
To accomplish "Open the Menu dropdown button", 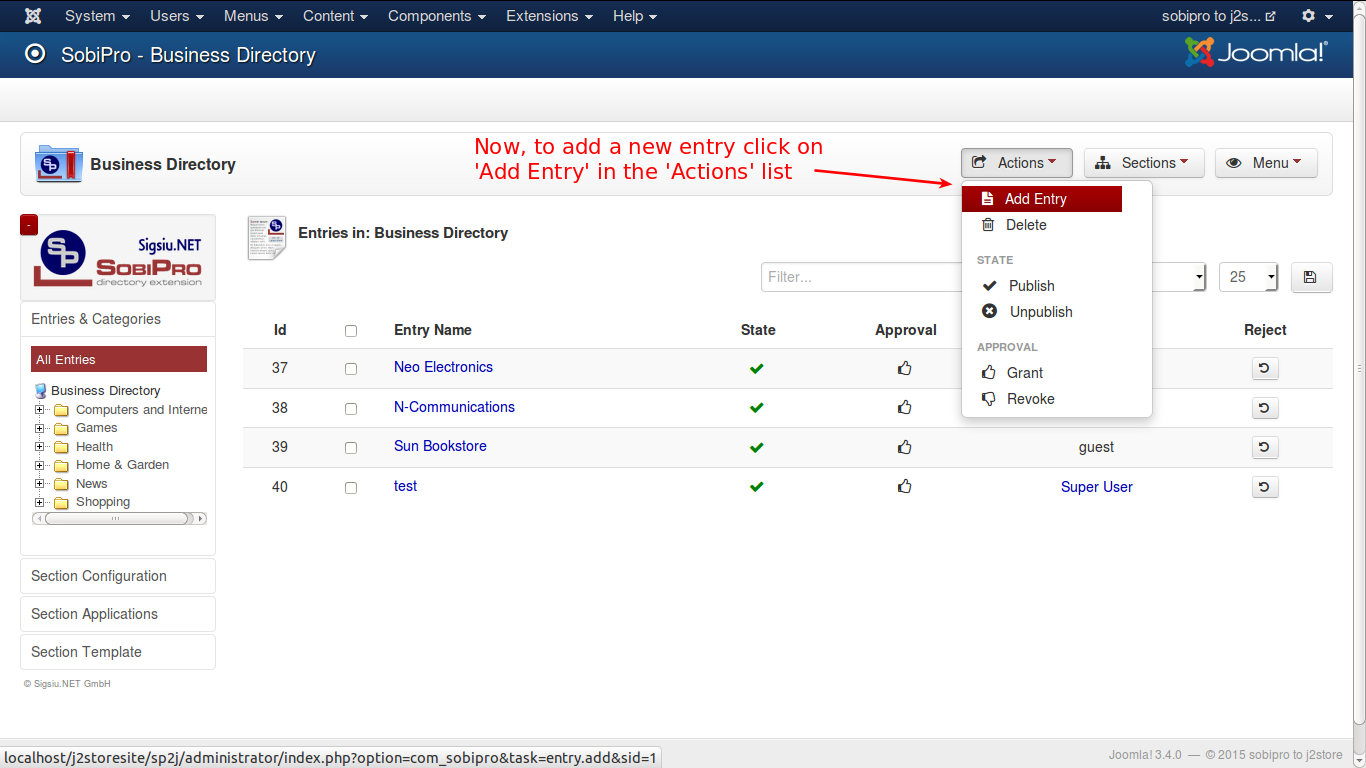I will point(1266,163).
